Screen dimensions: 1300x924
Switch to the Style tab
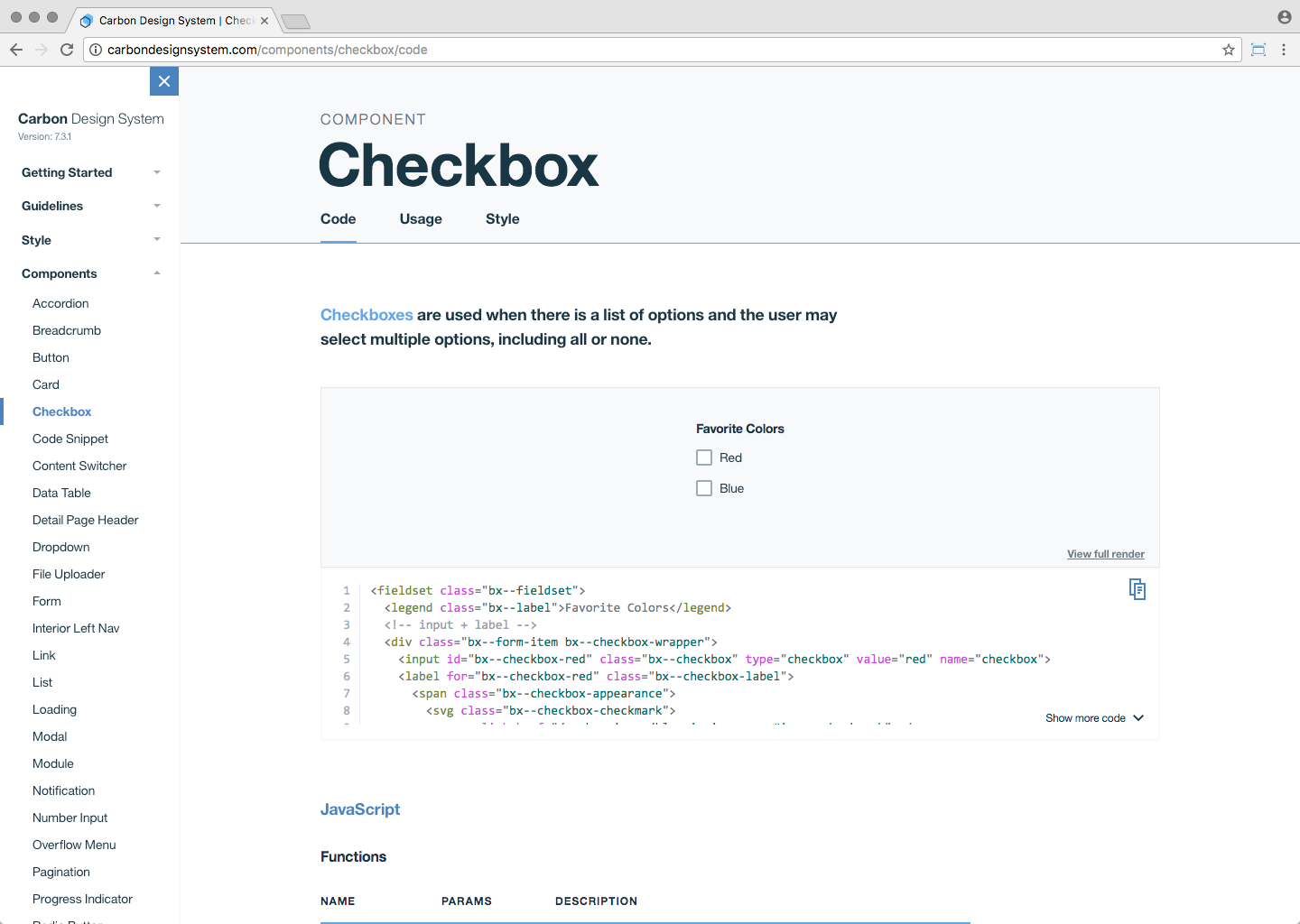pos(502,219)
